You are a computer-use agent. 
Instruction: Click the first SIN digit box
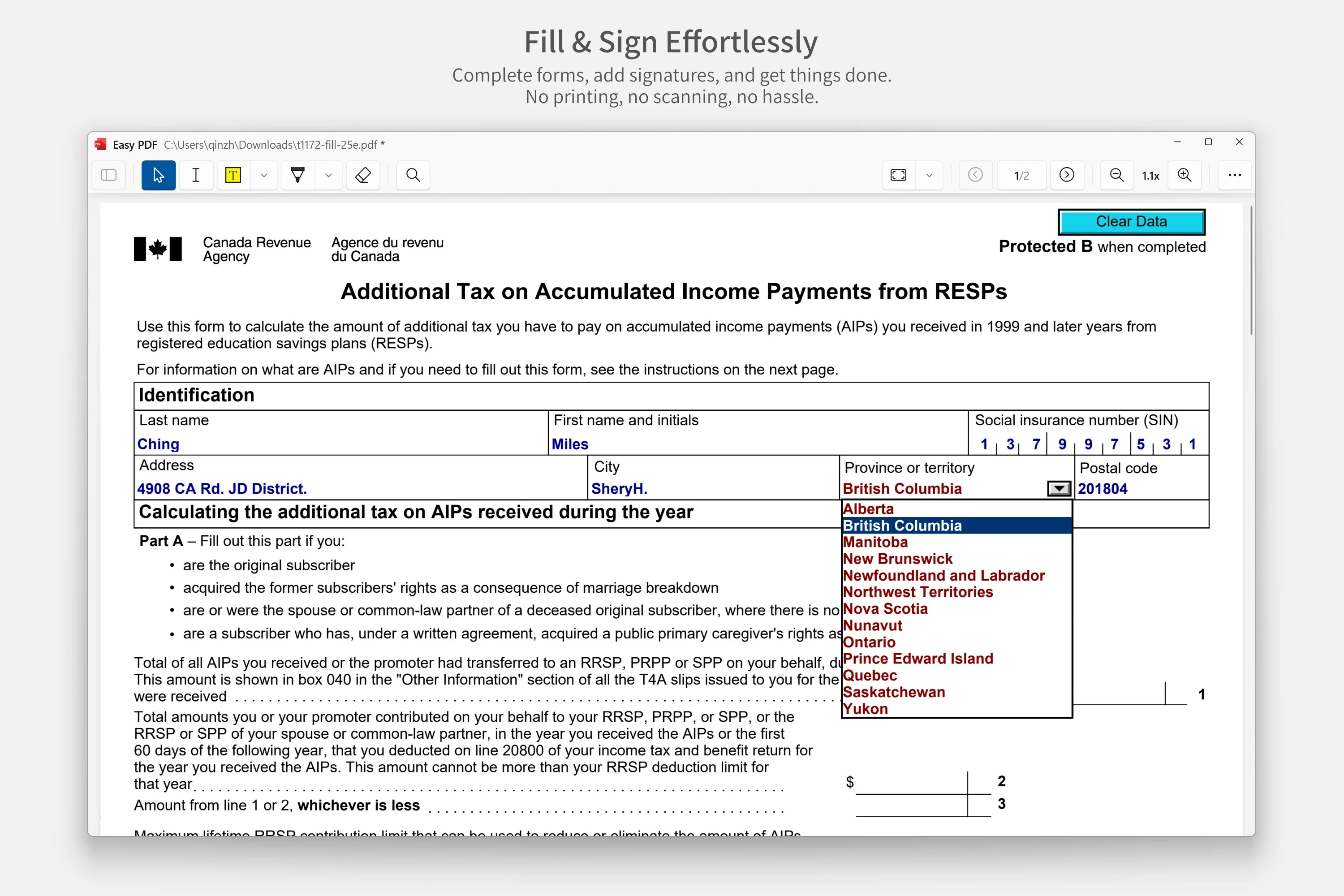tap(984, 444)
